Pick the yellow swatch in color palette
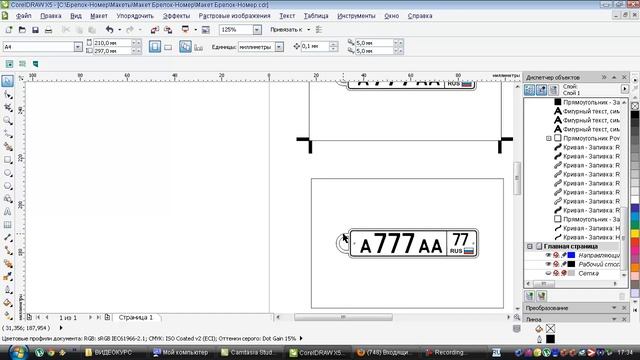 [x=635, y=233]
